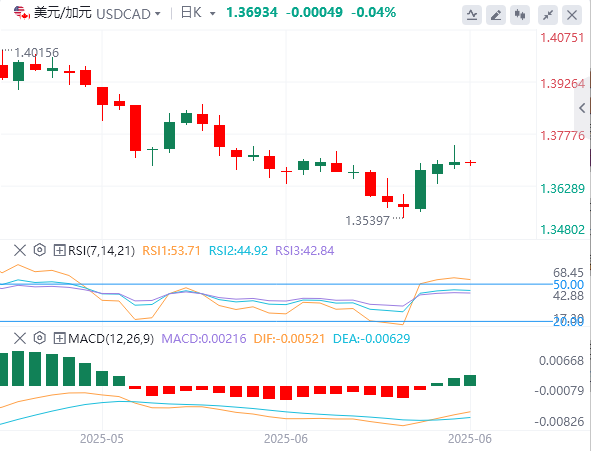Click the MACD(12,26,9) indicator label
The width and height of the screenshot is (591, 451).
tap(111, 339)
